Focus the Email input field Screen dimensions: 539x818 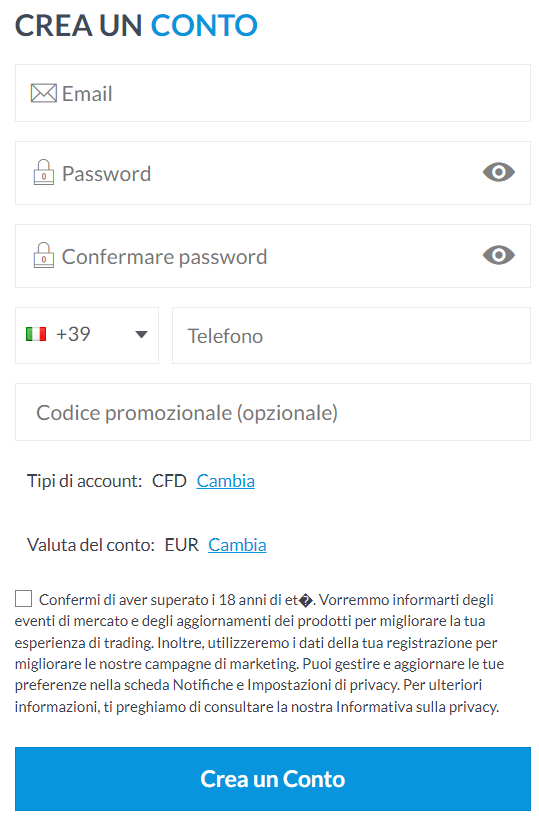point(273,93)
